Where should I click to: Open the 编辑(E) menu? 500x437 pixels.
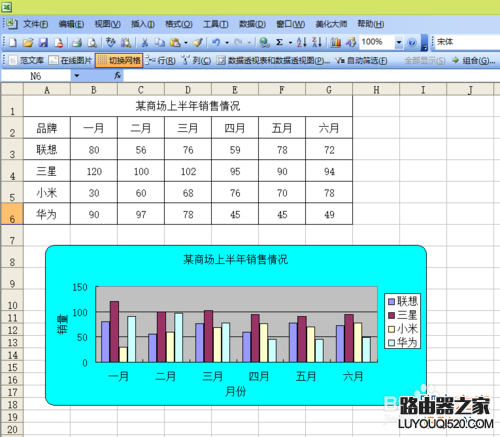click(71, 24)
